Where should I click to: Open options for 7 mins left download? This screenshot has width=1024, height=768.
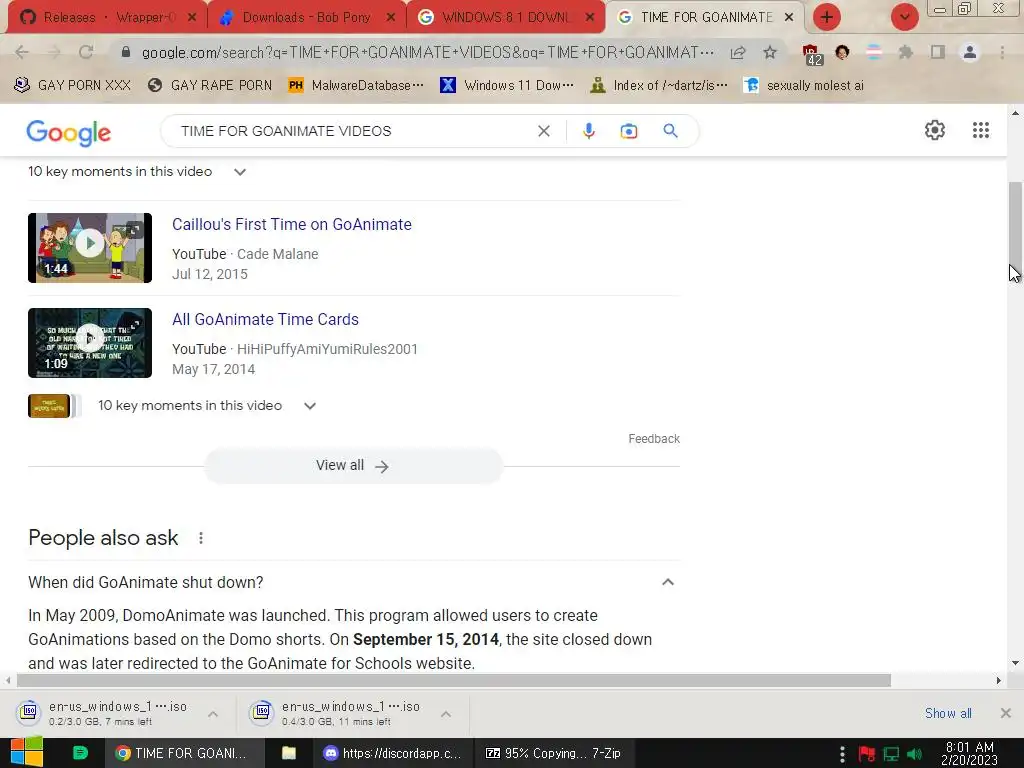pyautogui.click(x=213, y=714)
